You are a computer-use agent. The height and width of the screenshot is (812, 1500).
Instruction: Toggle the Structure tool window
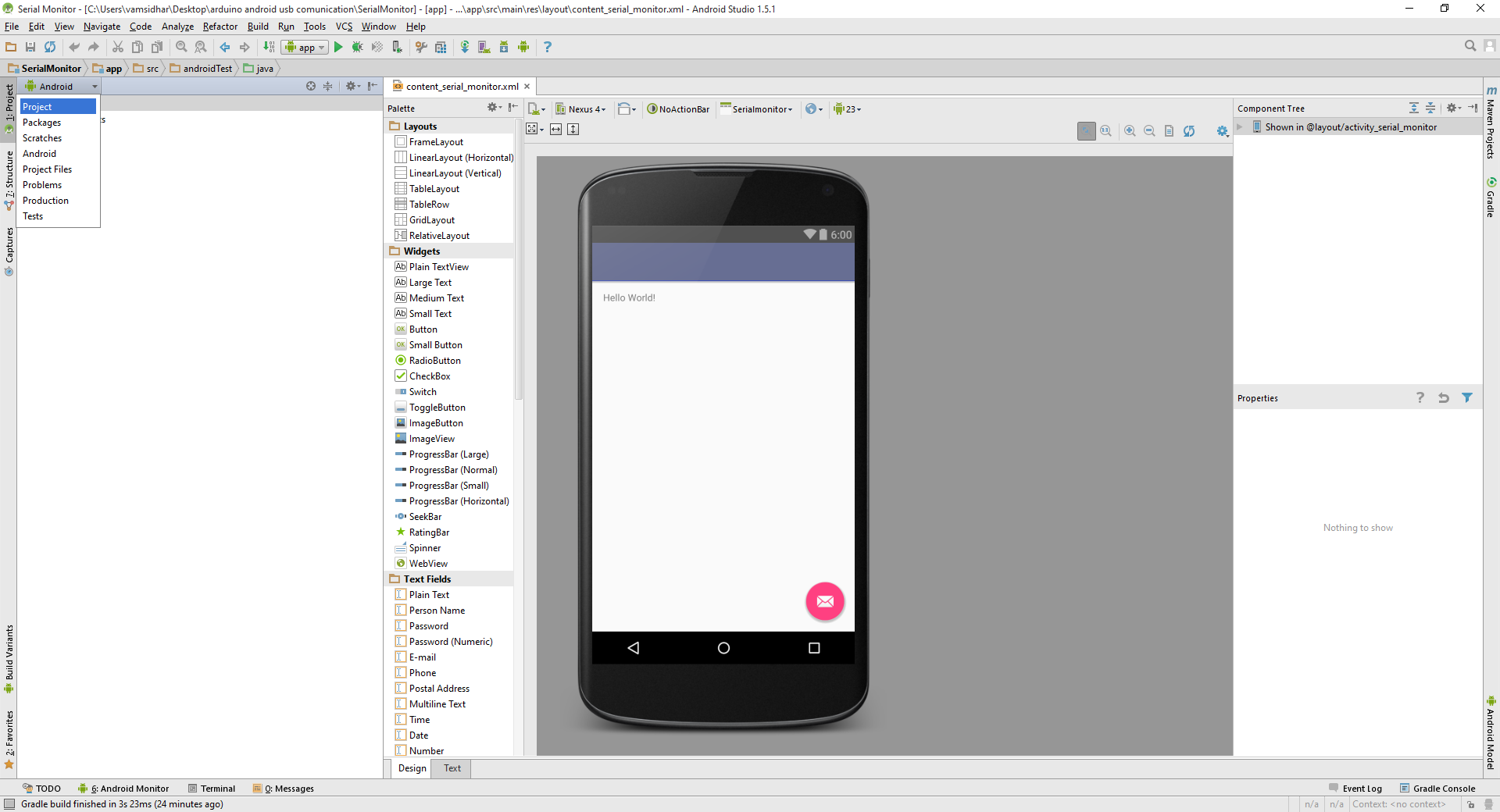click(9, 181)
